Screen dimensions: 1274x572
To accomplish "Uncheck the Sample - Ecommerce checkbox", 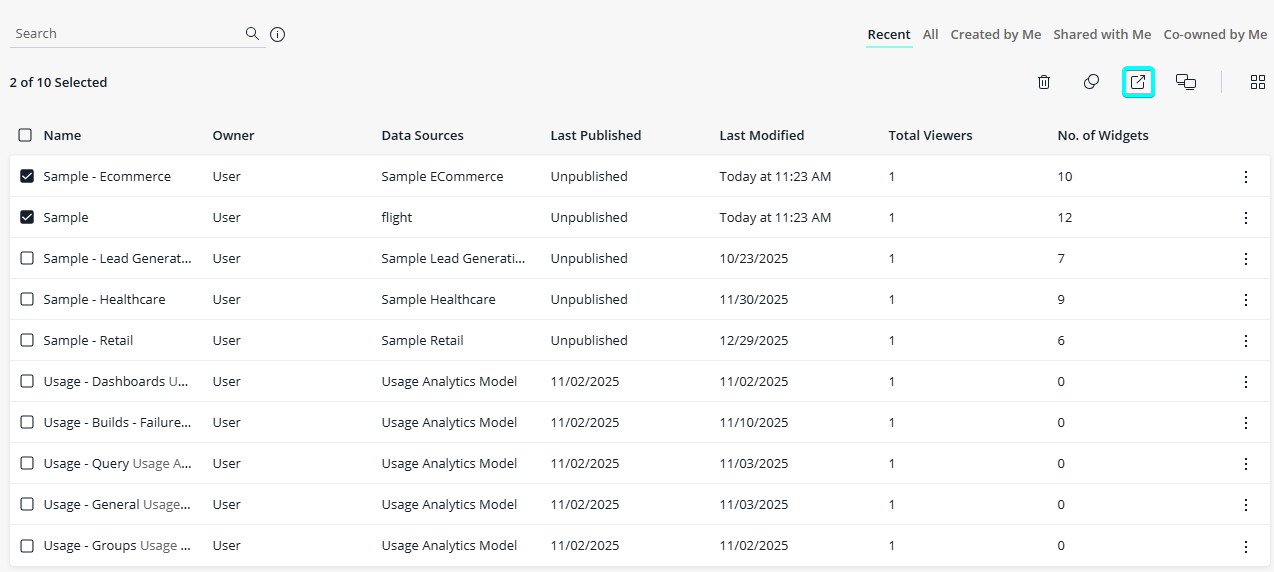I will (27, 177).
